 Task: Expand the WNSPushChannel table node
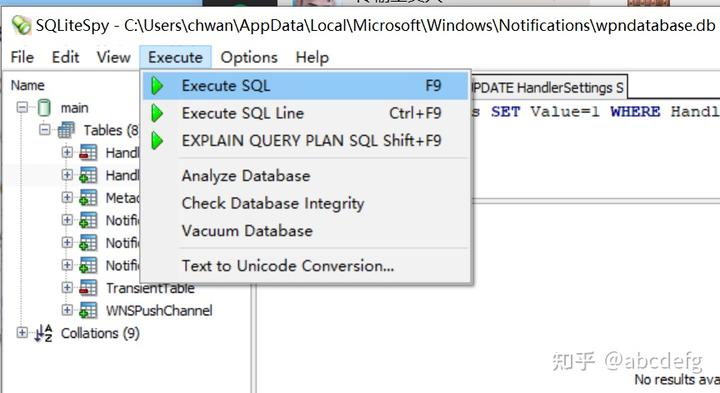click(x=67, y=310)
